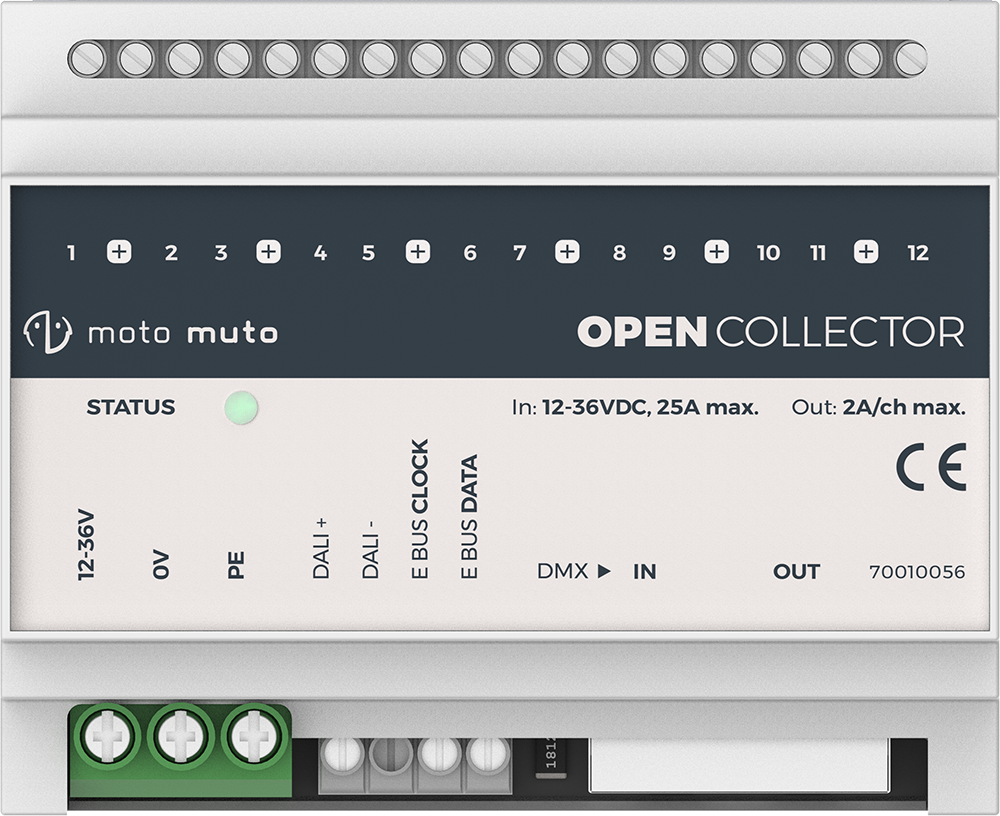The image size is (1000, 816).
Task: Click the 'moto muto' brand name text
Action: click(182, 333)
